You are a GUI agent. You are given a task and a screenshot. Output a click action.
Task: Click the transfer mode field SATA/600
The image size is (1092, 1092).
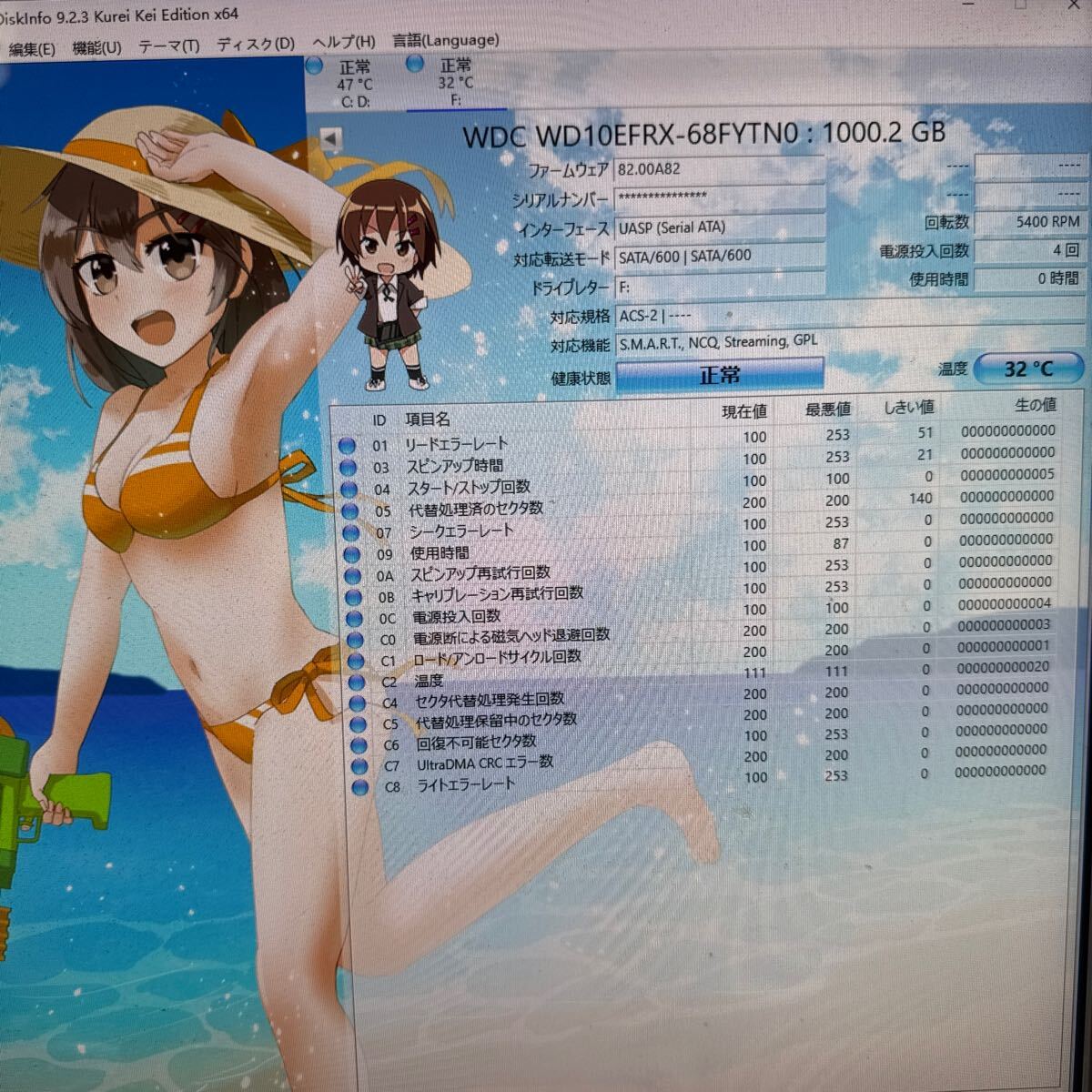(719, 257)
